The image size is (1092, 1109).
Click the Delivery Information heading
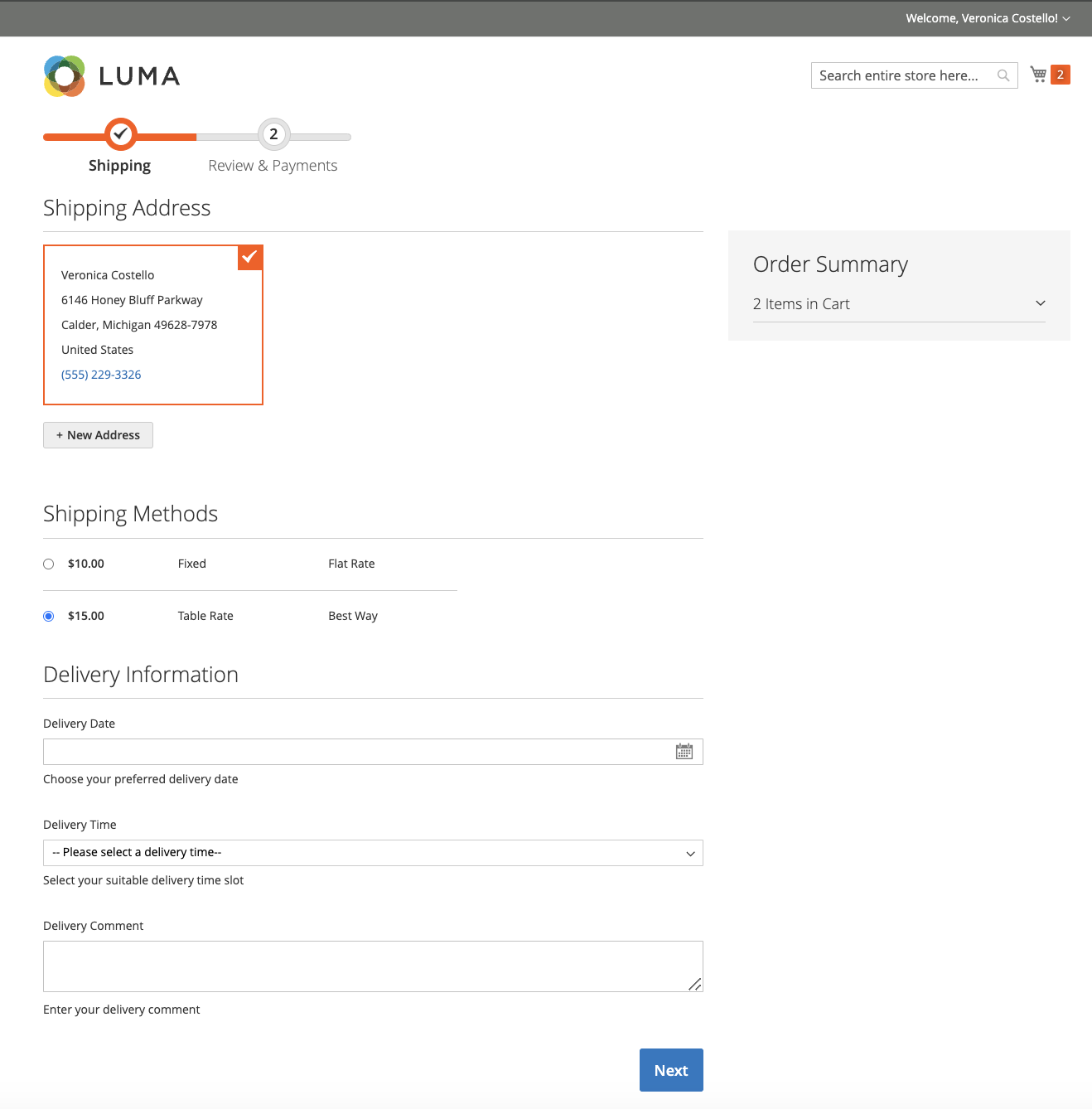141,675
